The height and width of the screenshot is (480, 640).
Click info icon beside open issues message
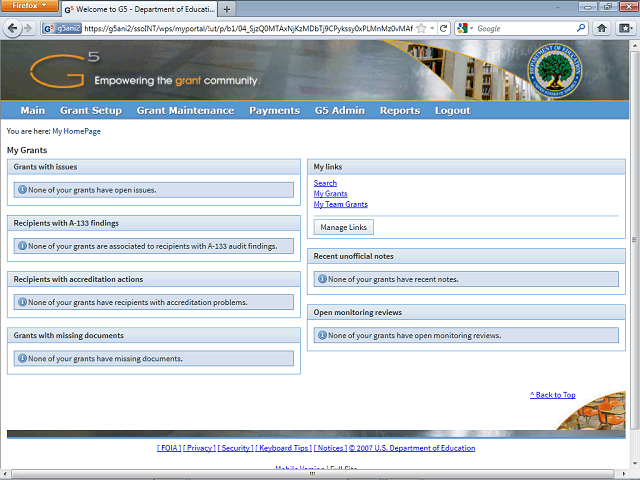(x=22, y=190)
